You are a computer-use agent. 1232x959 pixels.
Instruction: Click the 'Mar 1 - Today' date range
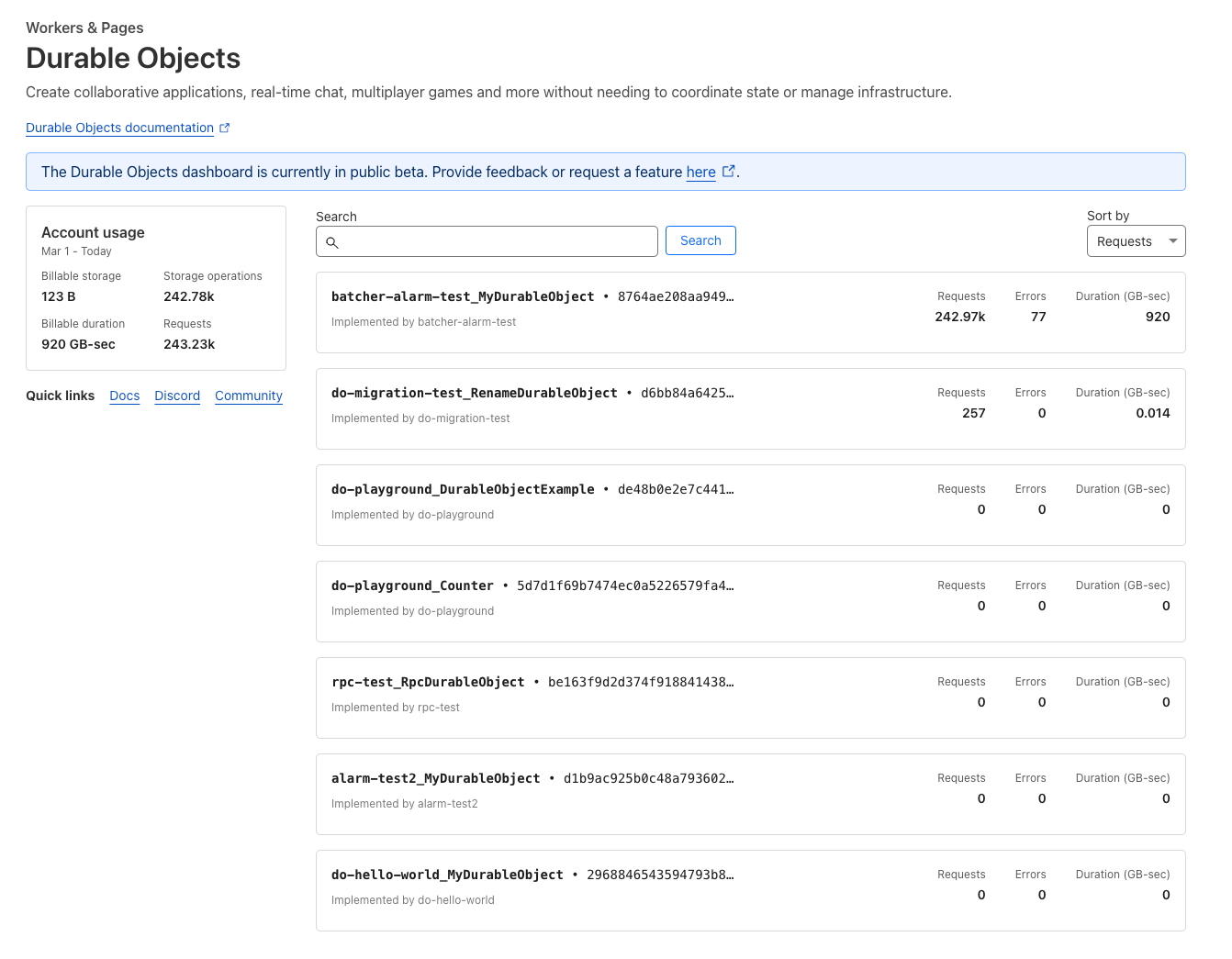click(x=76, y=251)
